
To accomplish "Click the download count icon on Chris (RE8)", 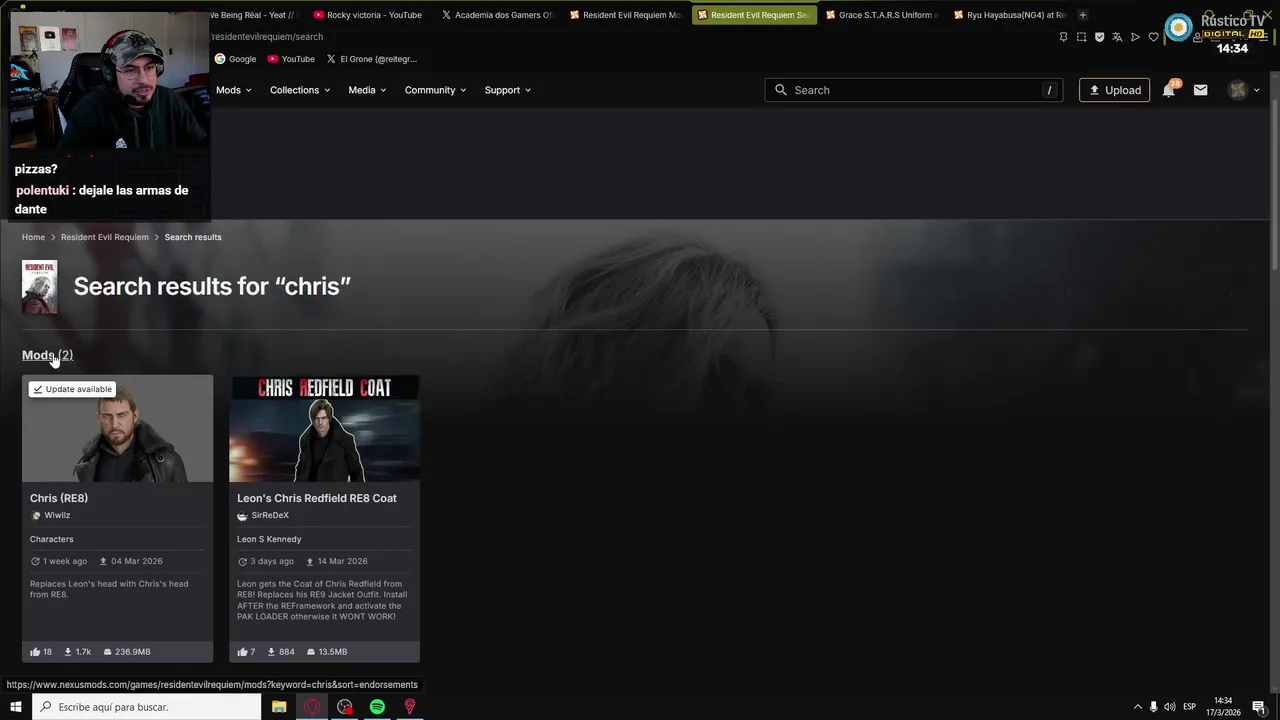I will click(68, 652).
